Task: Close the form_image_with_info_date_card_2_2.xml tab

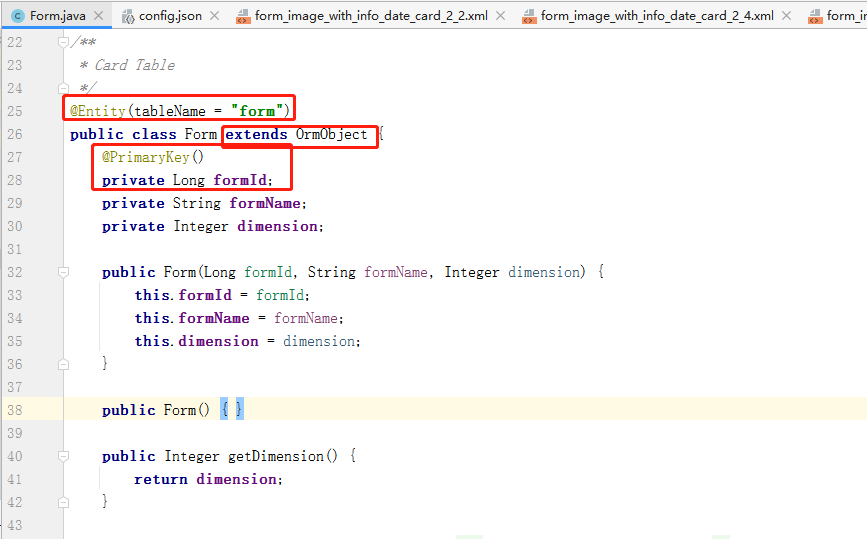Action: click(x=501, y=16)
